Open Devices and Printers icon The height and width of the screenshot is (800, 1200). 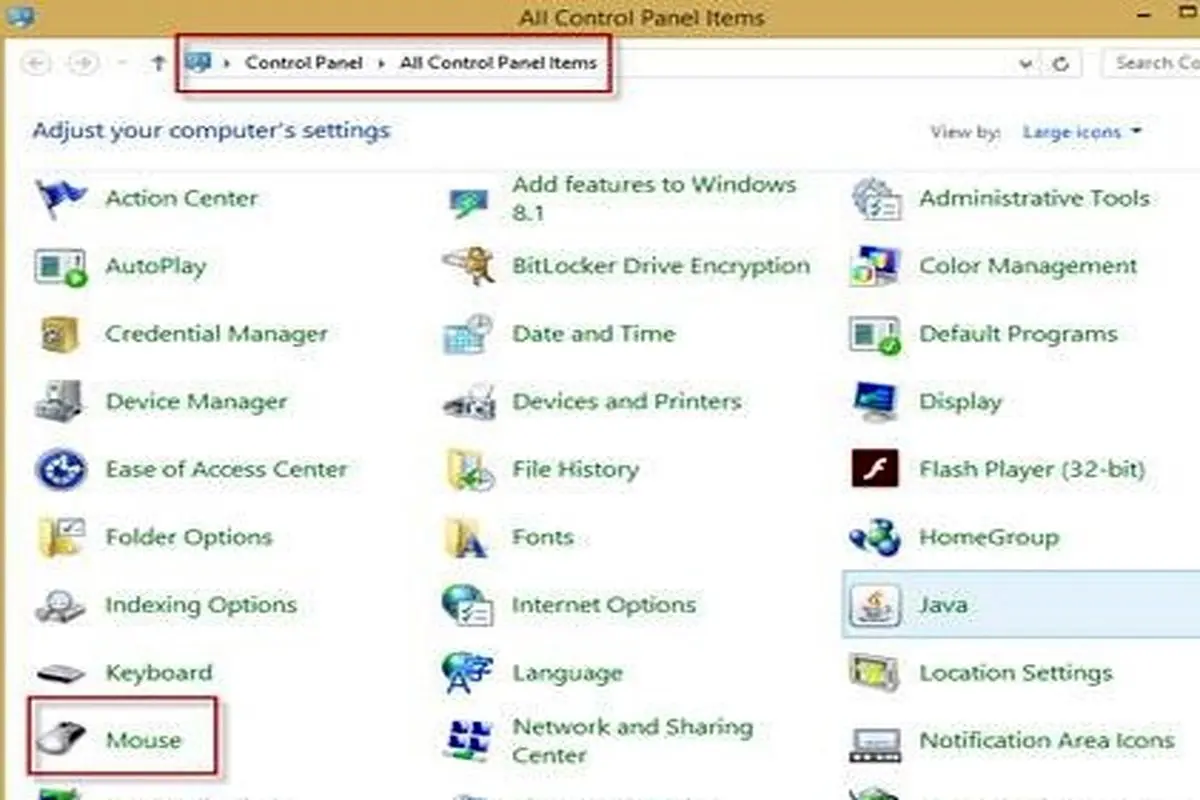[468, 402]
